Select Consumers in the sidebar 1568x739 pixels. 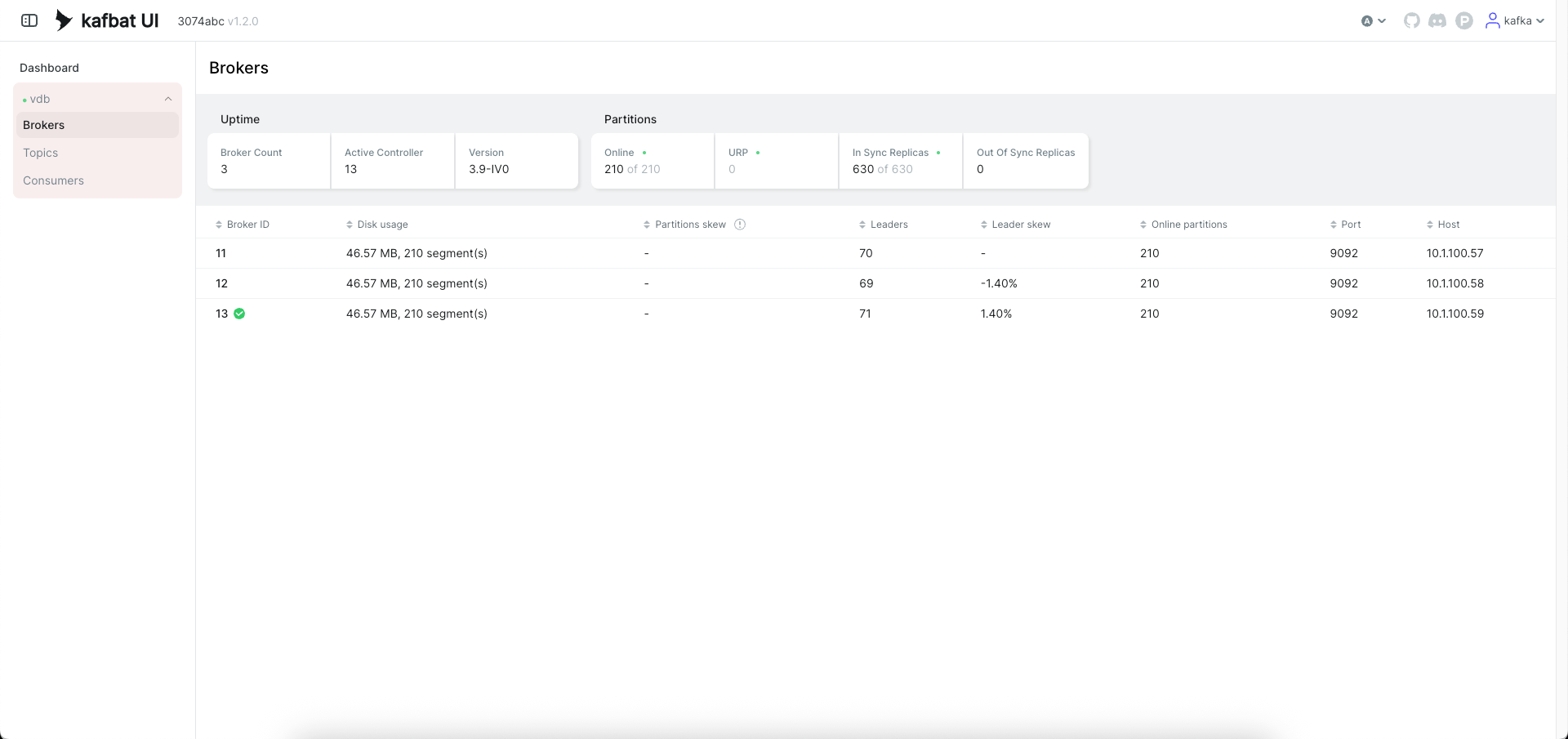point(53,180)
